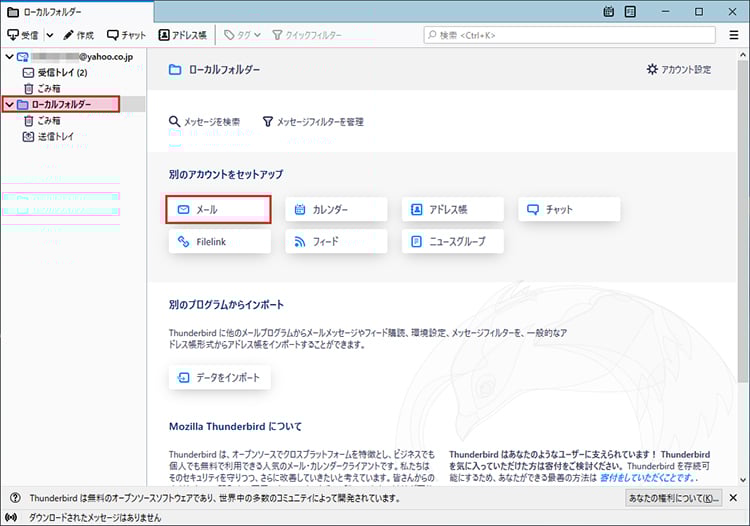Dismiss the Thunderbird notification bar

[733, 498]
